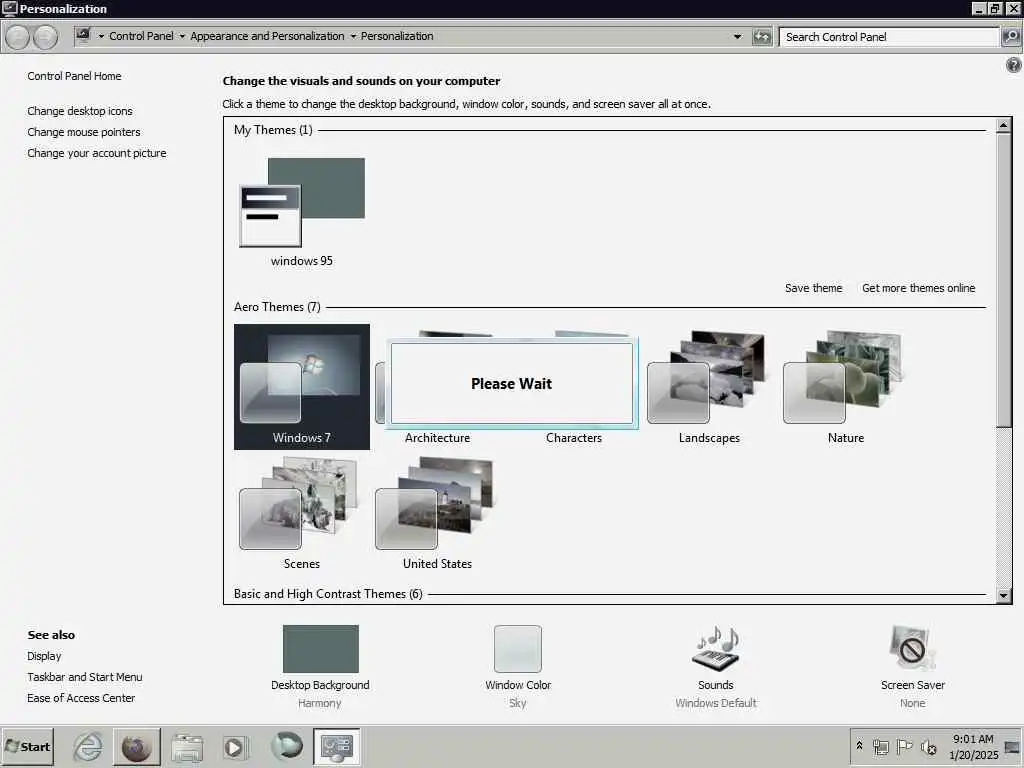
Task: Expand arrow before the Personalization breadcrumb
Action: tap(353, 37)
